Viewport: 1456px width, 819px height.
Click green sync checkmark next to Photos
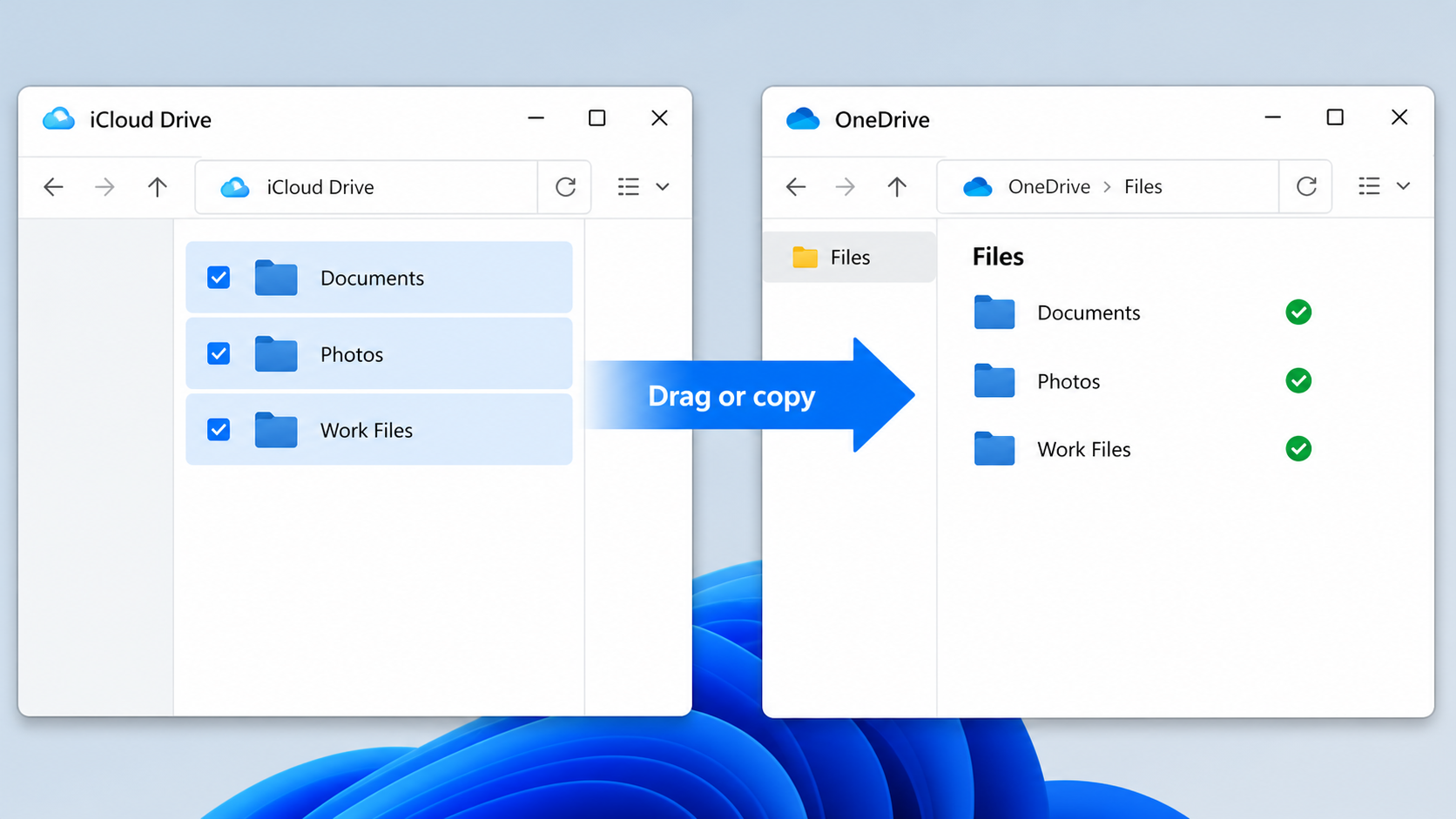[x=1298, y=380]
